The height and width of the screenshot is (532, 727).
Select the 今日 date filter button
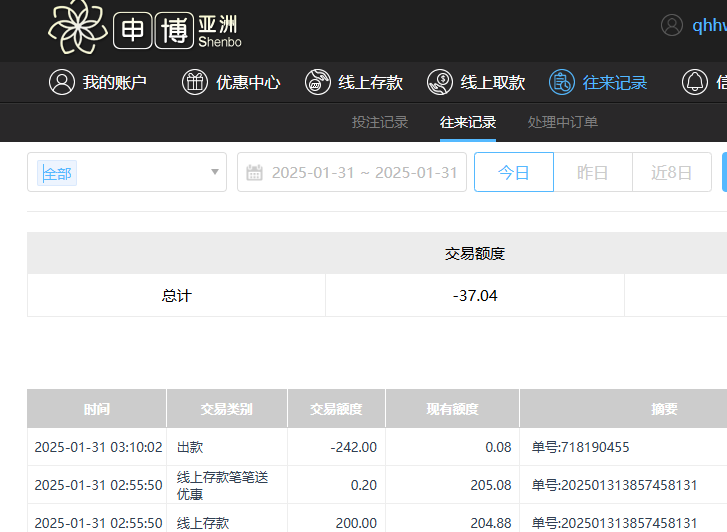coord(513,172)
